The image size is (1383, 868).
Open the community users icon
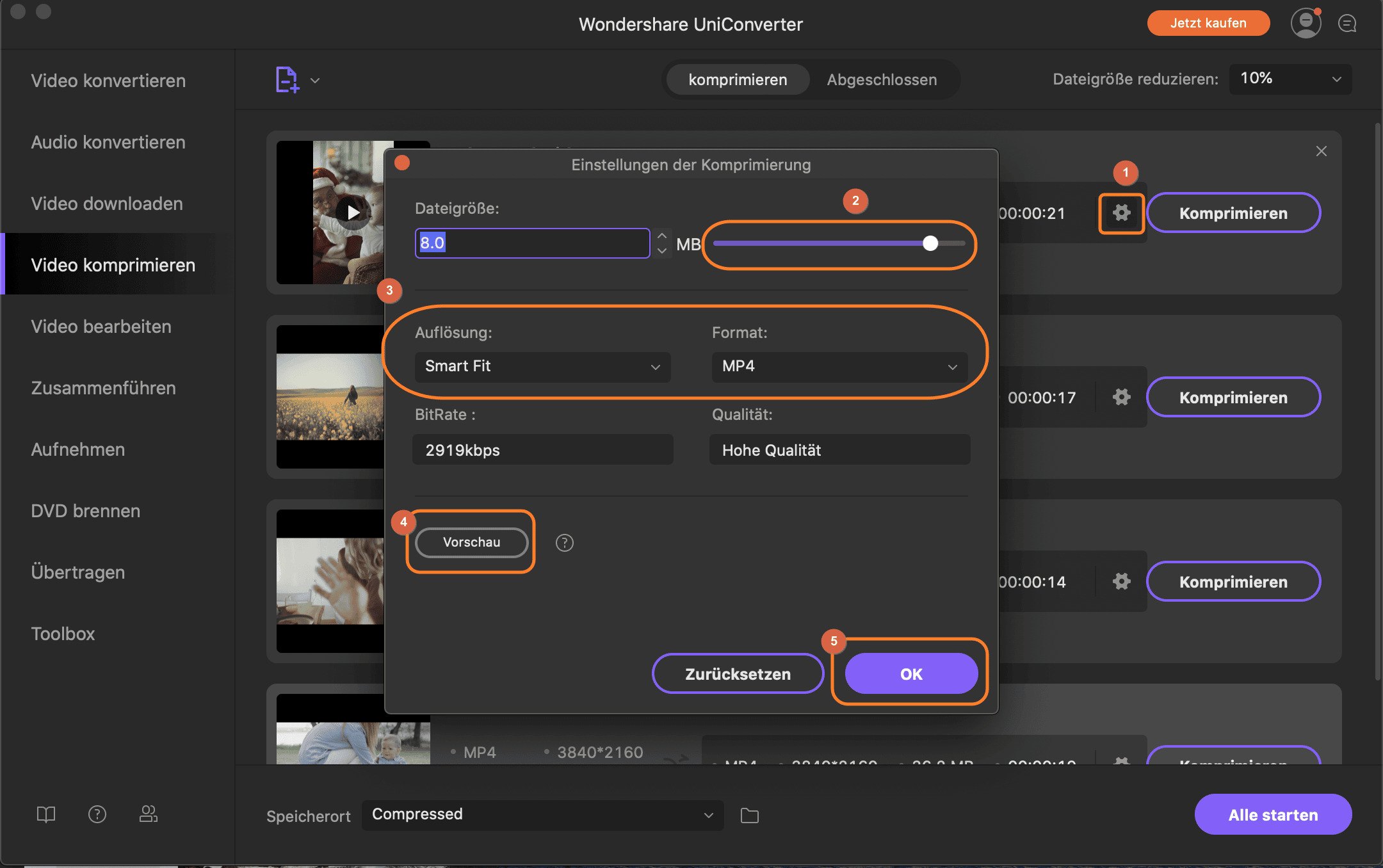[149, 814]
